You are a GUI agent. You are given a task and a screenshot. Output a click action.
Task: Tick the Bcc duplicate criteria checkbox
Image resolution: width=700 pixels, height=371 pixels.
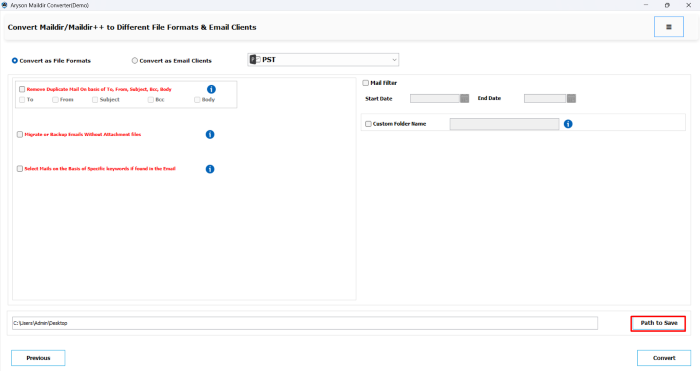[151, 100]
